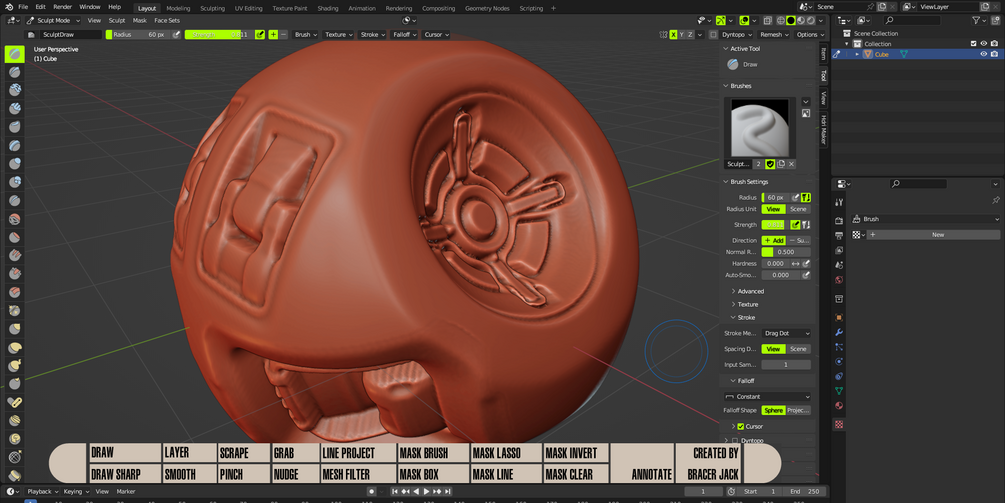This screenshot has width=1005, height=503.
Task: Open the Modifiers wrench properties tab
Action: 839,333
